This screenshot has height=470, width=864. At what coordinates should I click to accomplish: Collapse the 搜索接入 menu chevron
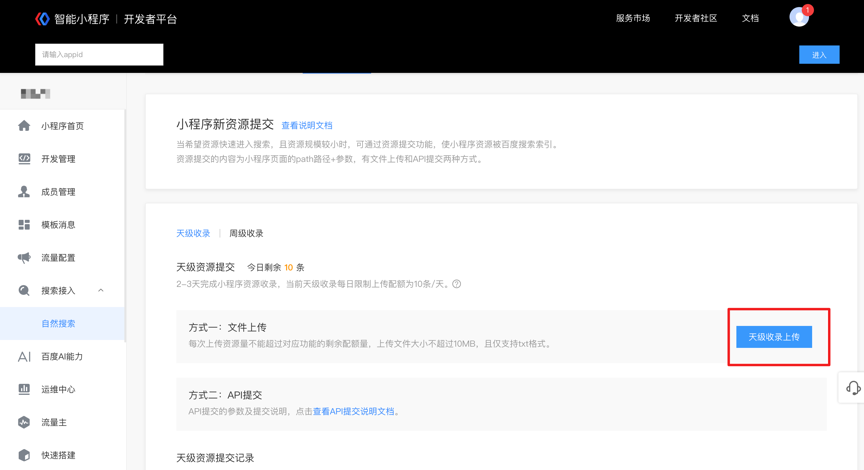click(x=101, y=290)
